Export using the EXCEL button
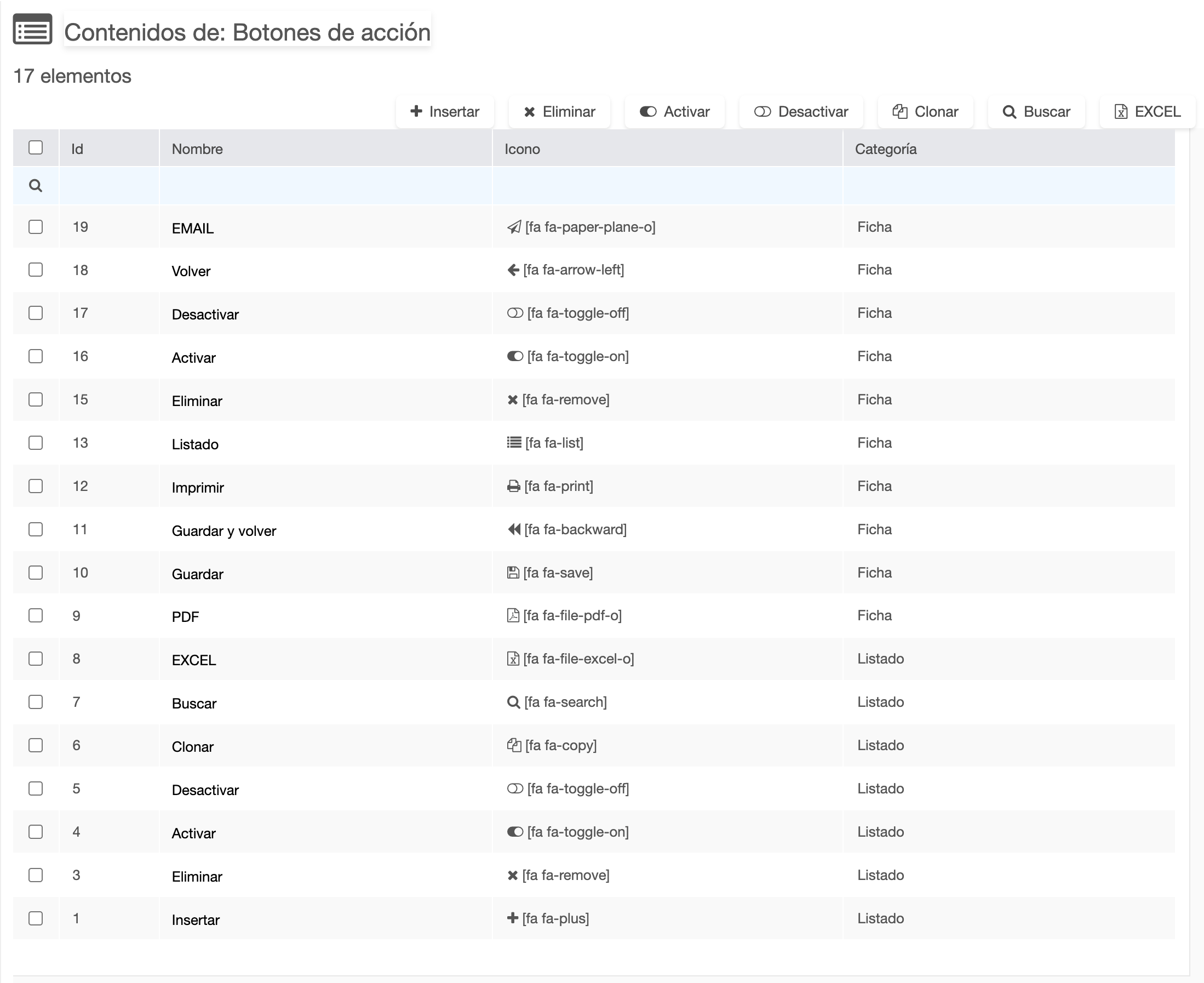The image size is (1204, 983). coord(1147,112)
